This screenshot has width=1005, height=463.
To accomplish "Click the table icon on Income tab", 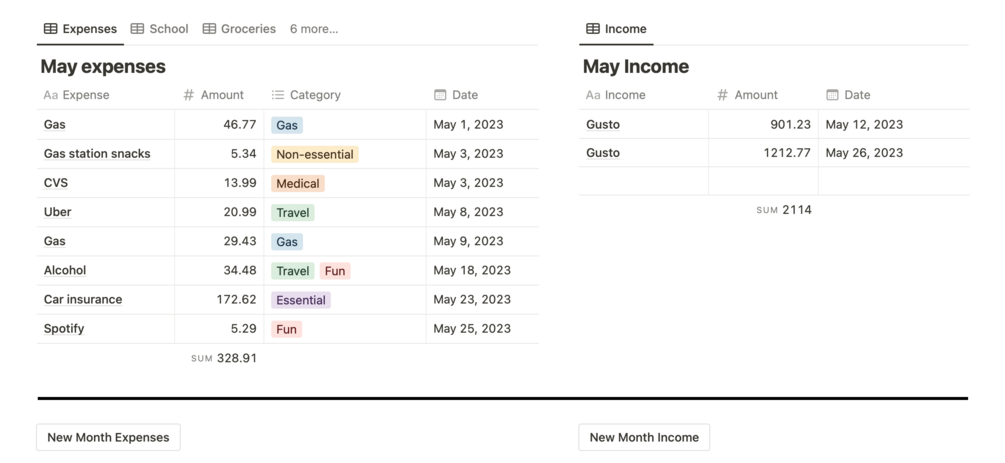I will pyautogui.click(x=593, y=29).
